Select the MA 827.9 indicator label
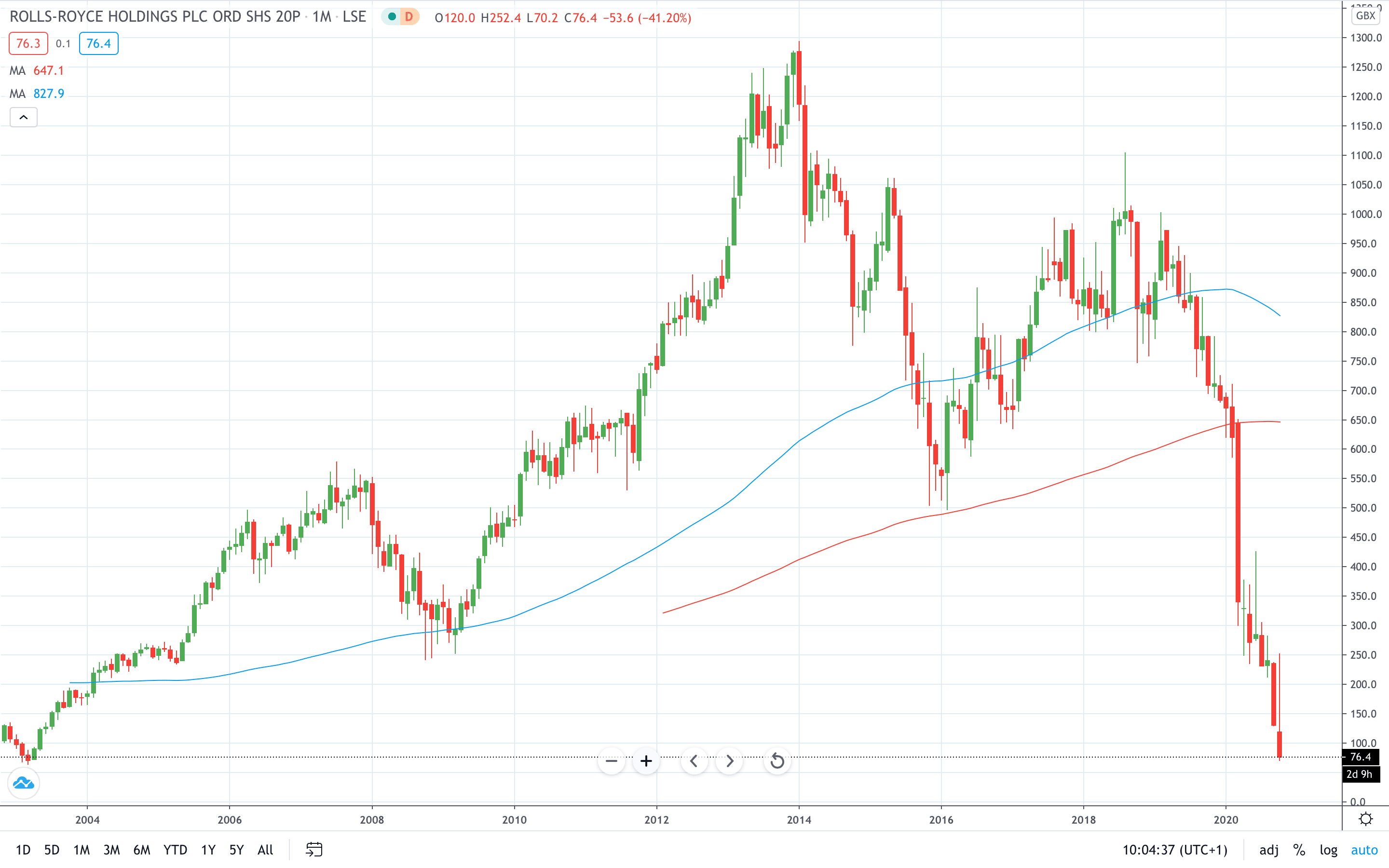The height and width of the screenshot is (868, 1389). (37, 94)
